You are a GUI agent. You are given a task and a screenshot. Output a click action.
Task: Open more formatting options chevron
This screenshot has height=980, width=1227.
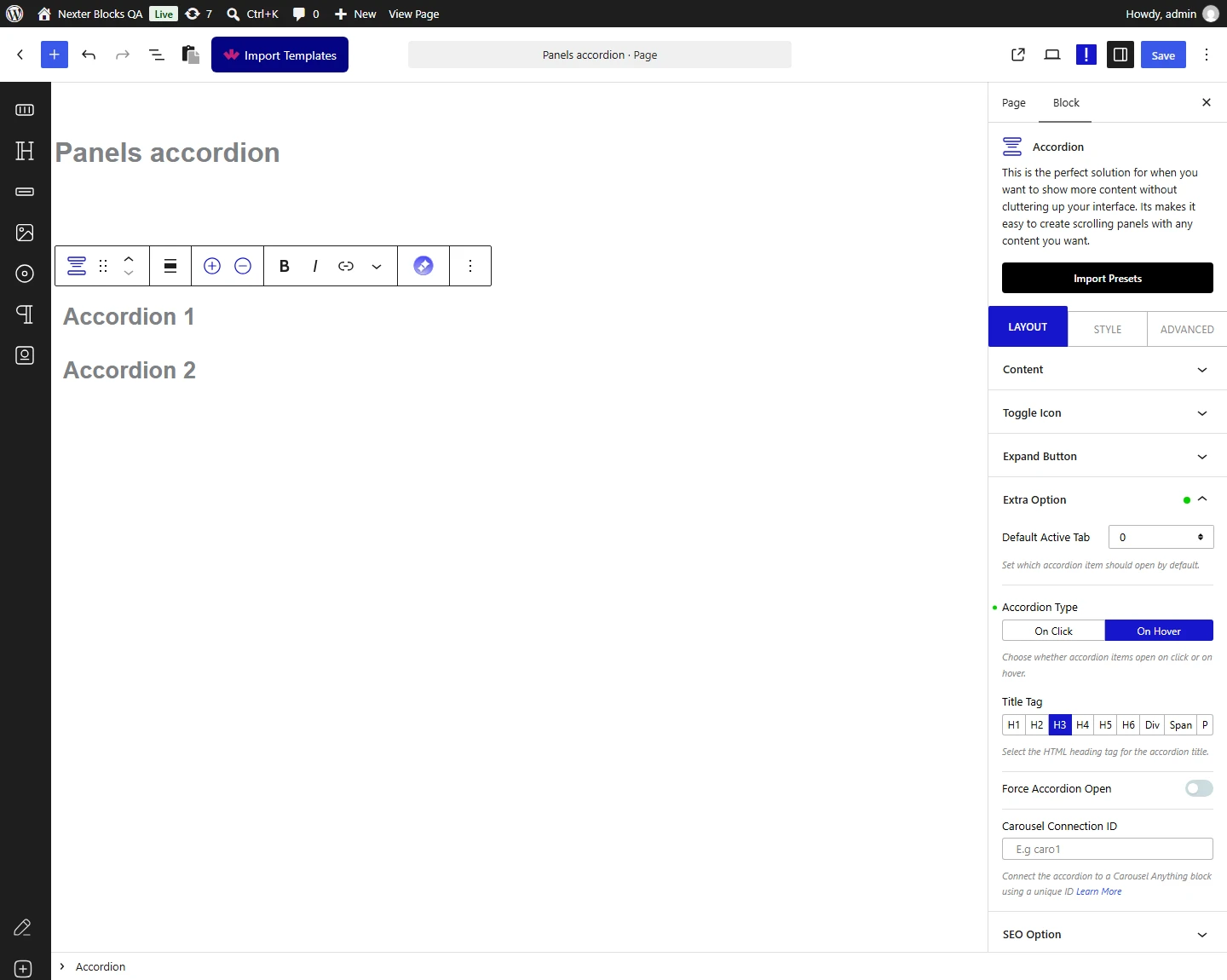(377, 266)
